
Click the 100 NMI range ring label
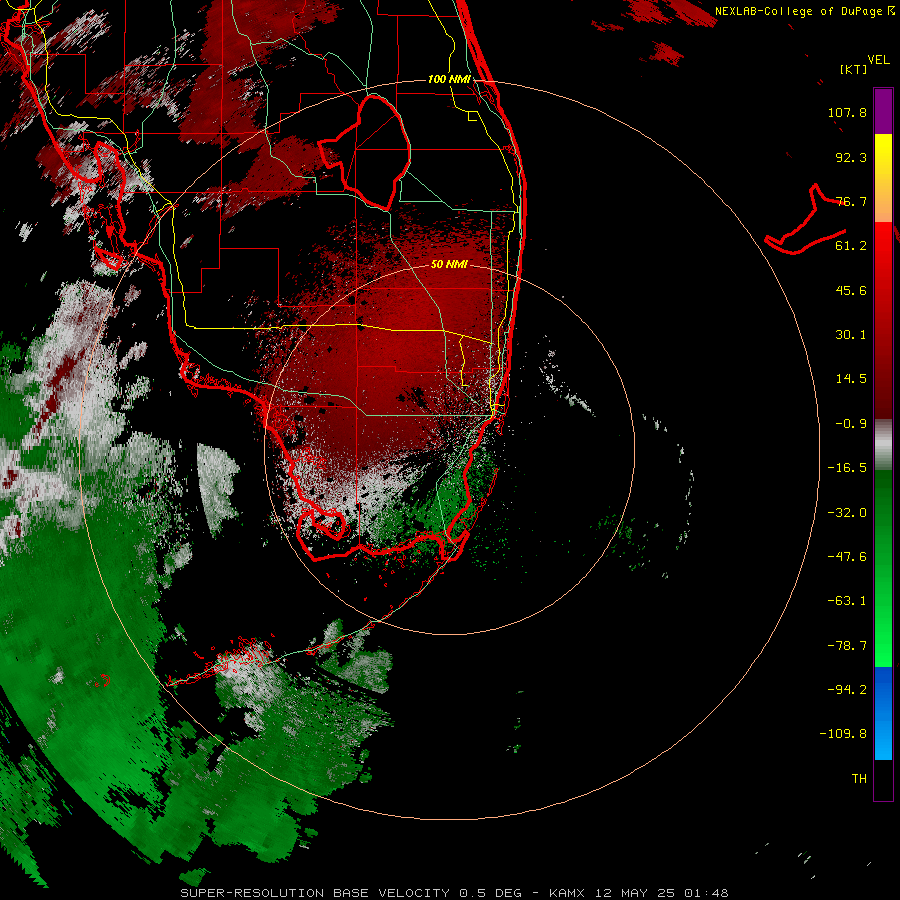click(449, 79)
